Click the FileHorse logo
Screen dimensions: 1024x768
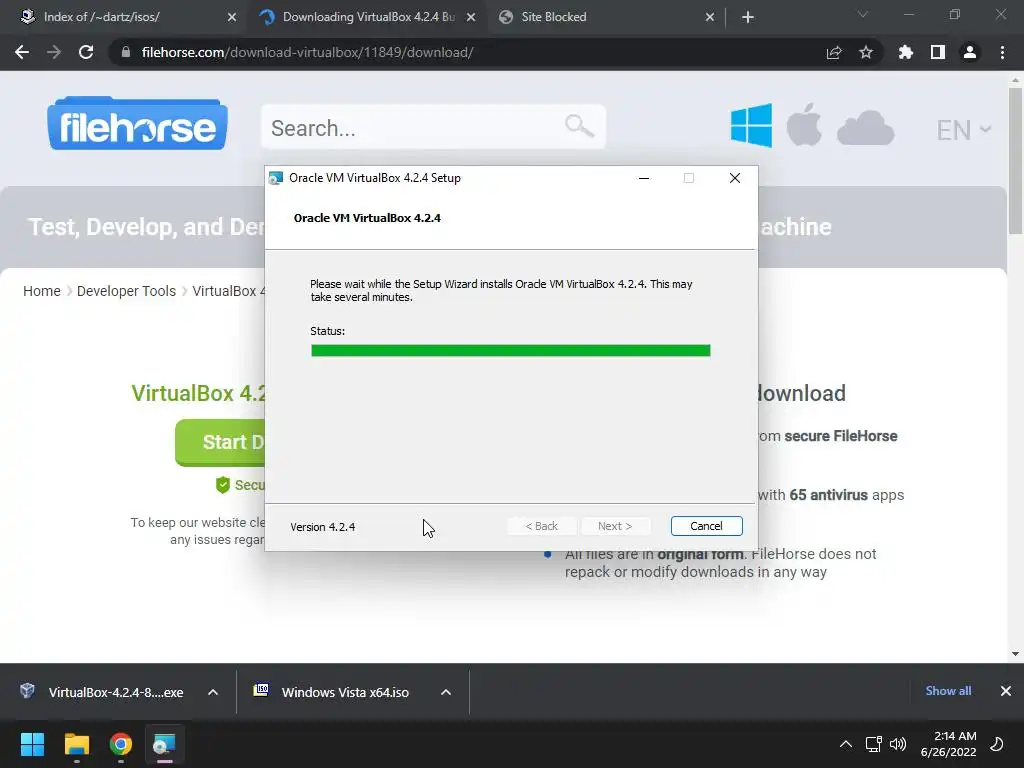pyautogui.click(x=137, y=124)
